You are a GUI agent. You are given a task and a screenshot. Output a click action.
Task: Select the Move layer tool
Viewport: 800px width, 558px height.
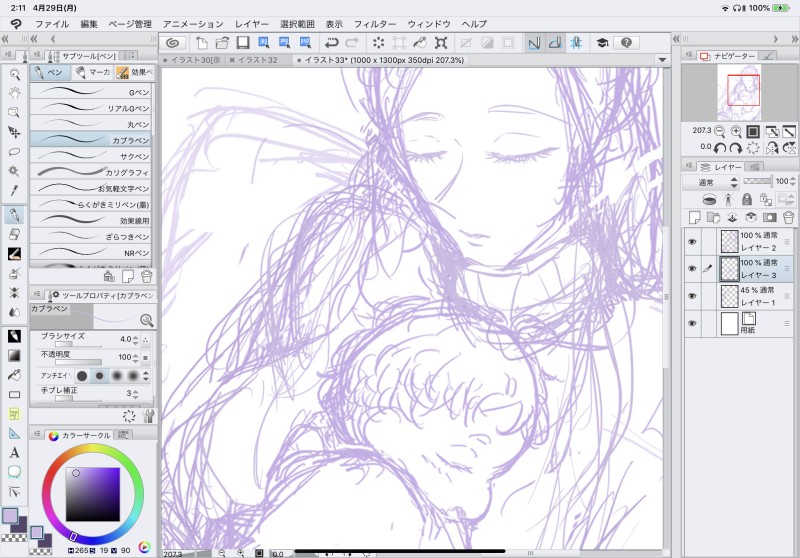click(x=15, y=132)
